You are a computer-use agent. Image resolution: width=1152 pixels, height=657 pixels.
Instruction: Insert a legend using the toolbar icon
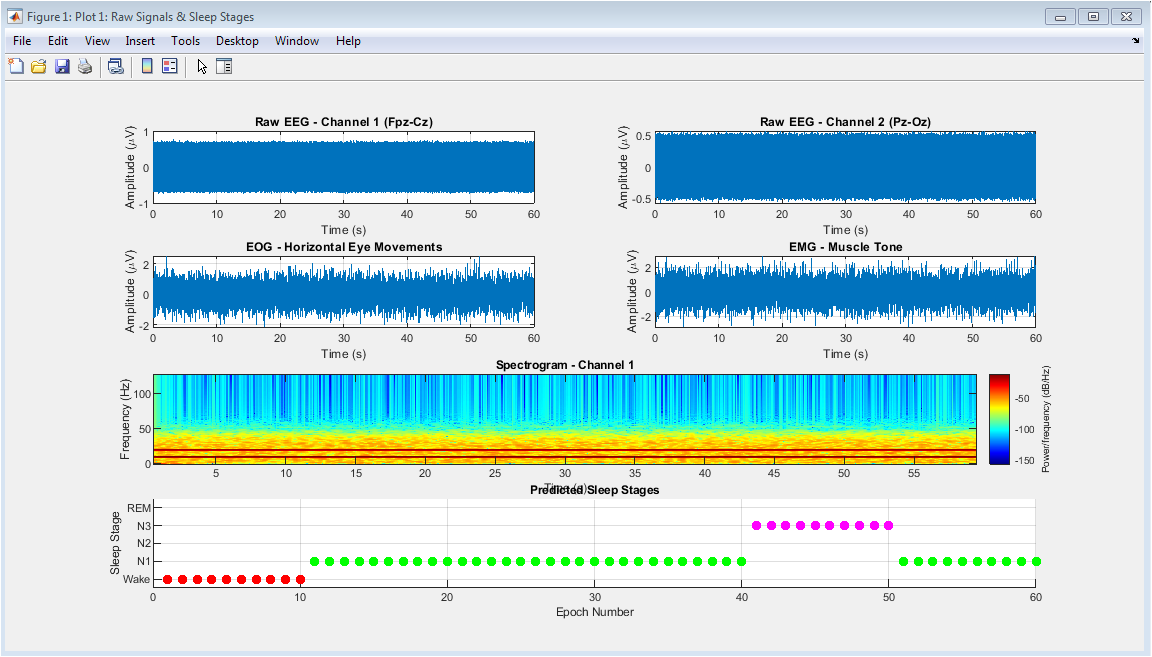(x=169, y=67)
